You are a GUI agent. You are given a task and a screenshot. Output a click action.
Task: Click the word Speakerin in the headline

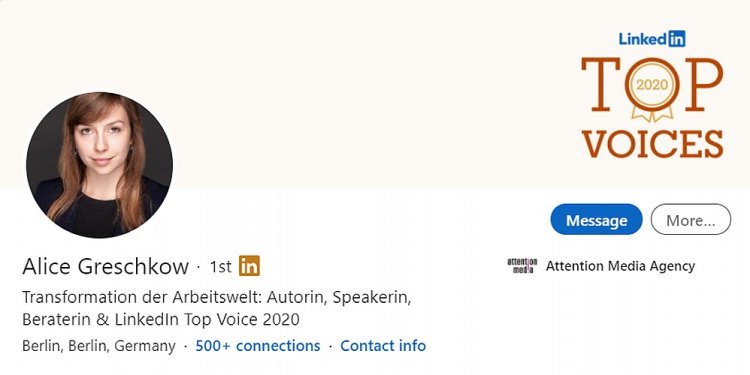(372, 298)
